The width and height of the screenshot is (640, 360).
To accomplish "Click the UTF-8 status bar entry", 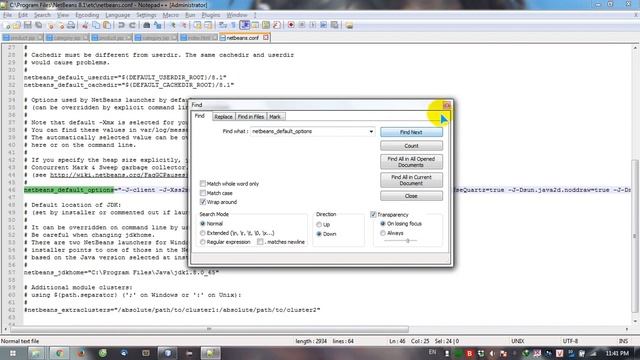I will click(x=570, y=341).
